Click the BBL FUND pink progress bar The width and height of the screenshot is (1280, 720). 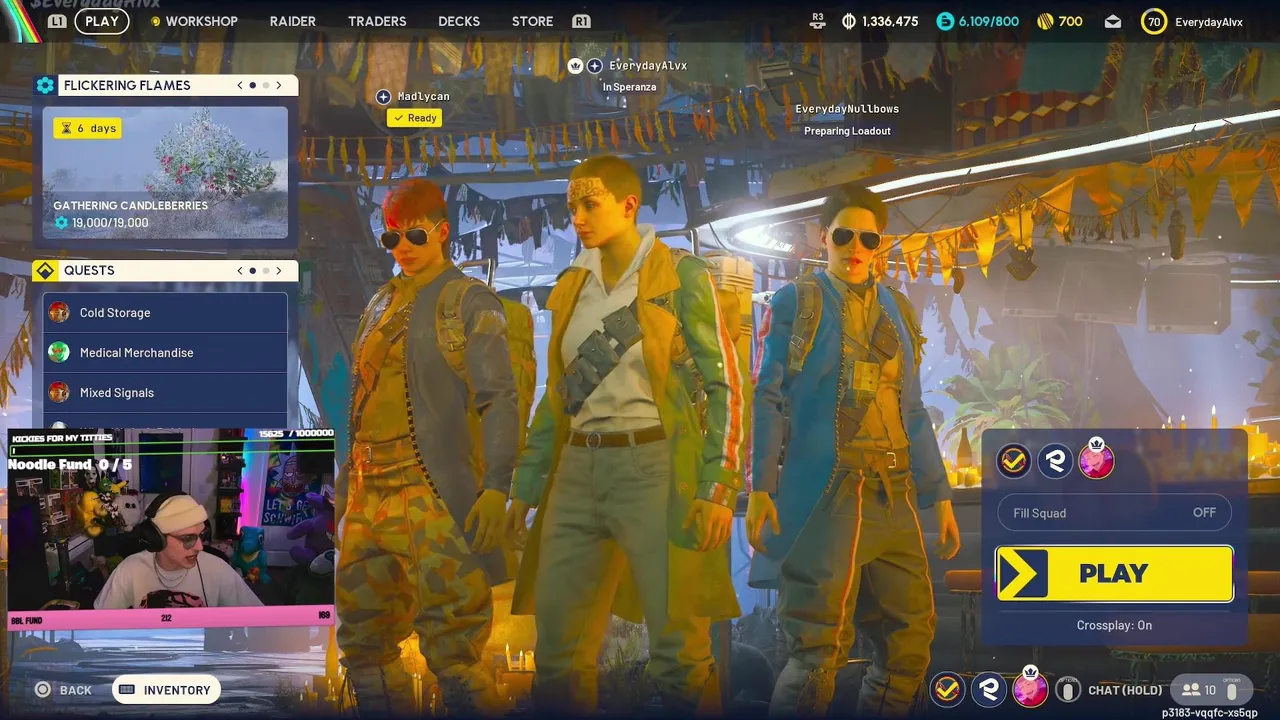coord(171,617)
